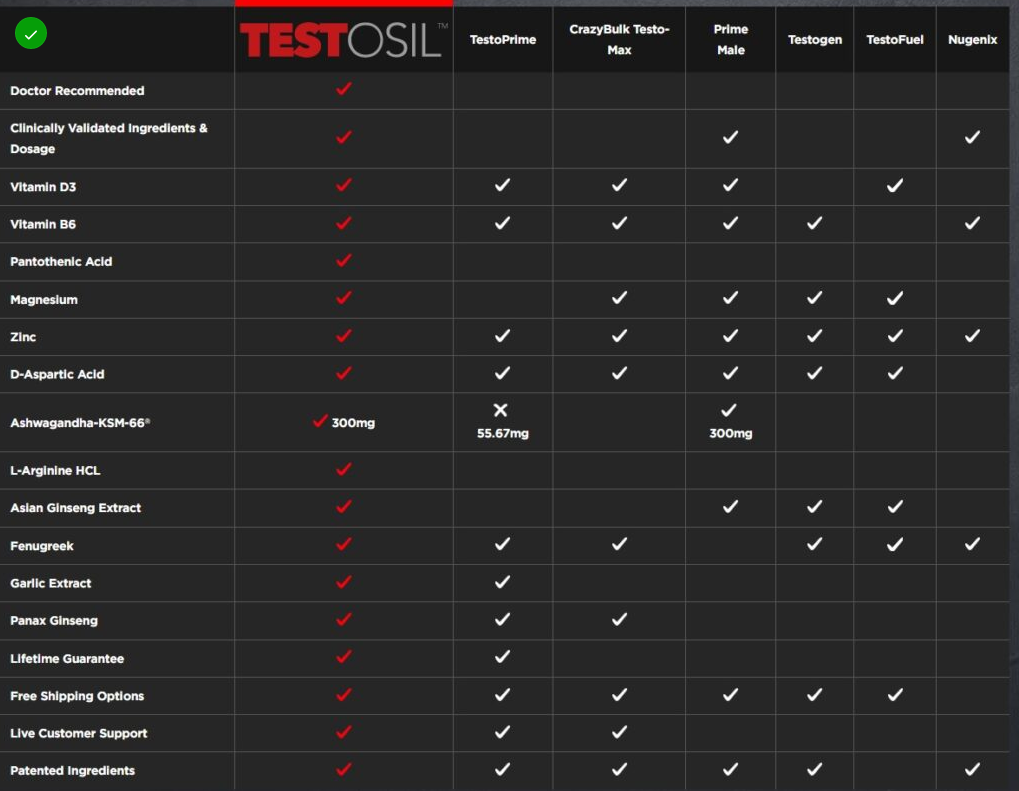Click the X mark above 55.67mg
This screenshot has height=791, width=1019.
[500, 410]
